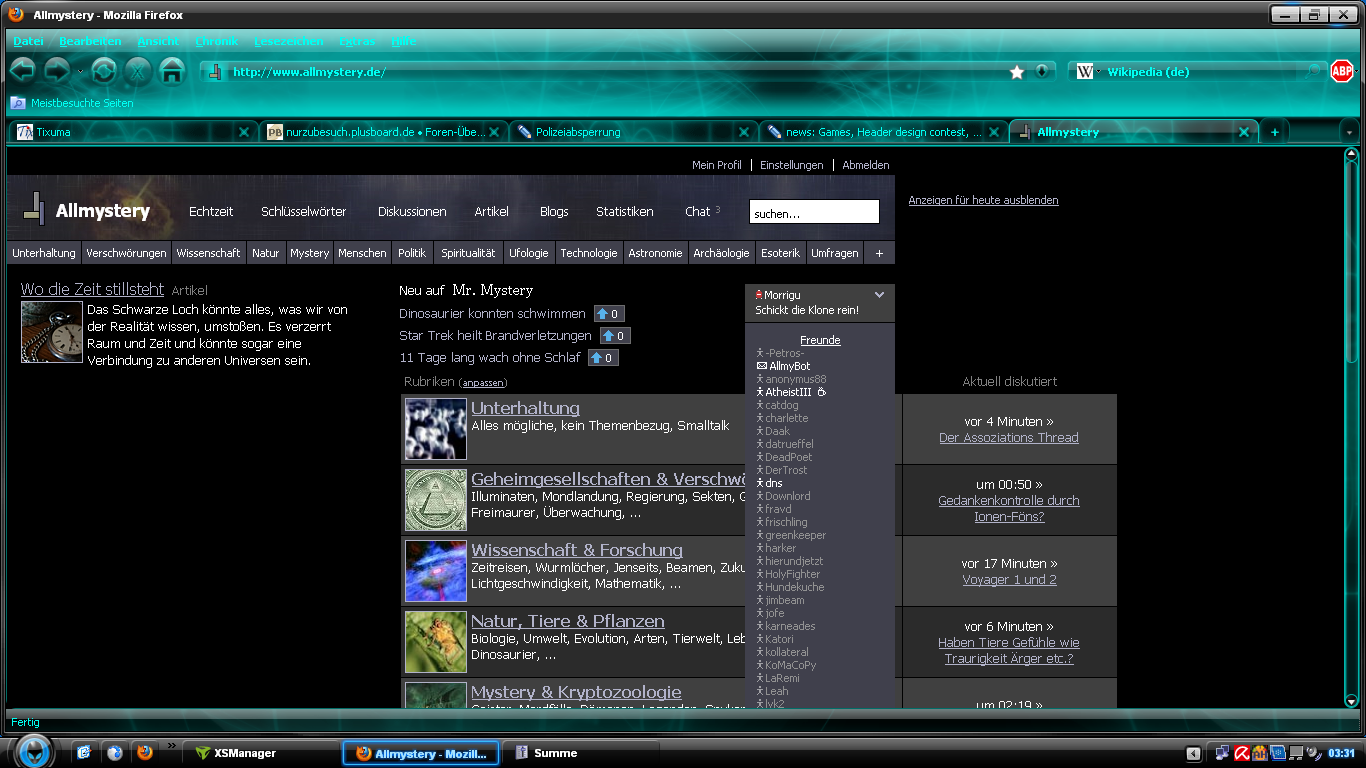This screenshot has height=768, width=1366.
Task: Vote up 'Star Trek heilt Brandverletzungen' arrow counter
Action: click(614, 336)
